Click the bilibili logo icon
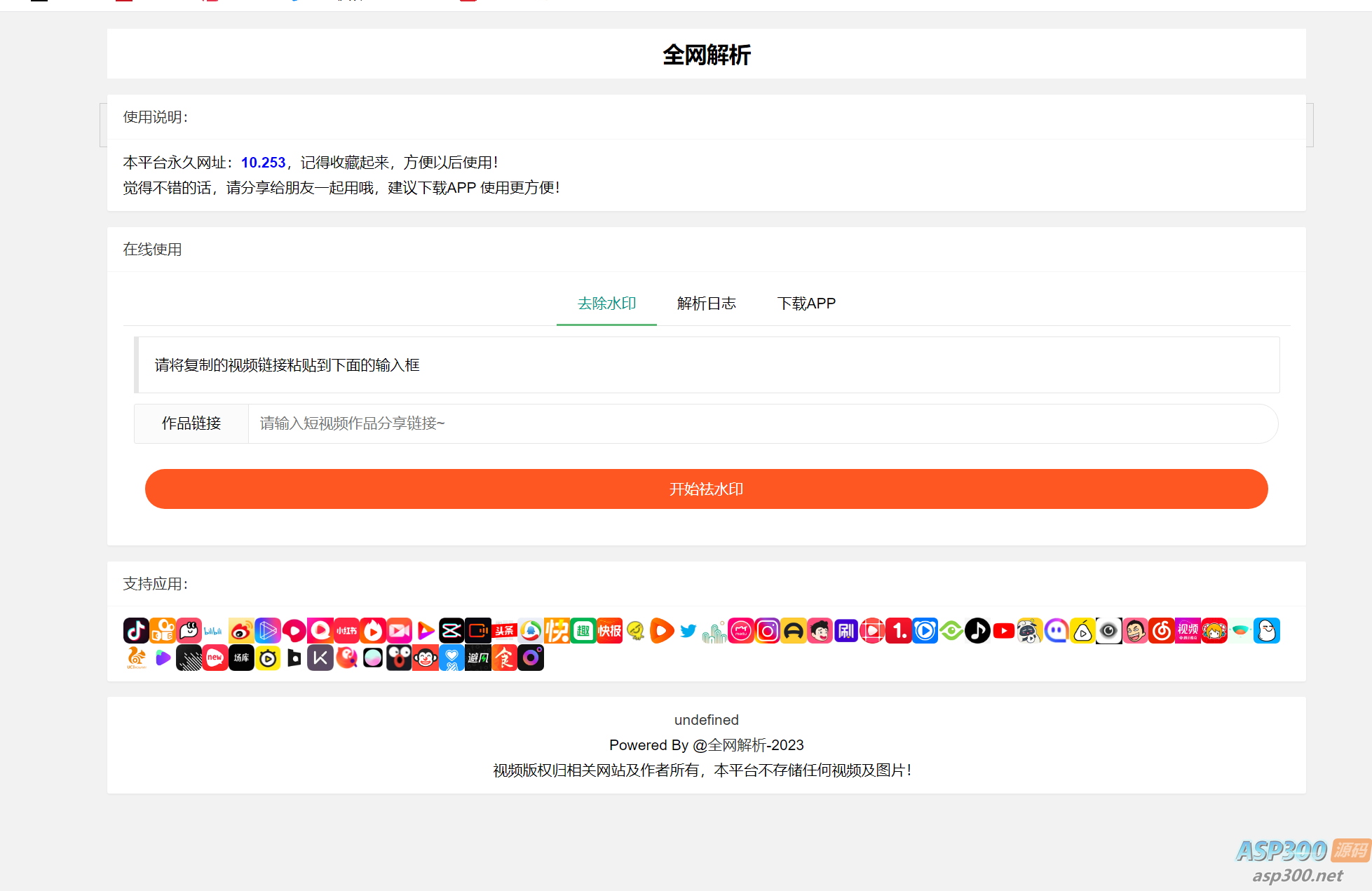 click(213, 631)
